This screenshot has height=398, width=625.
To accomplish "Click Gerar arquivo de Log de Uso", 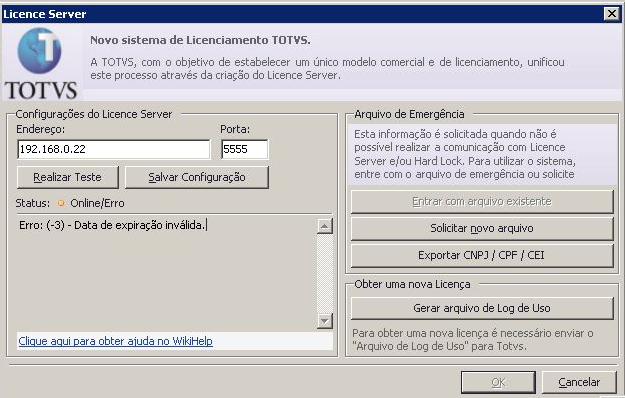I will pos(482,308).
